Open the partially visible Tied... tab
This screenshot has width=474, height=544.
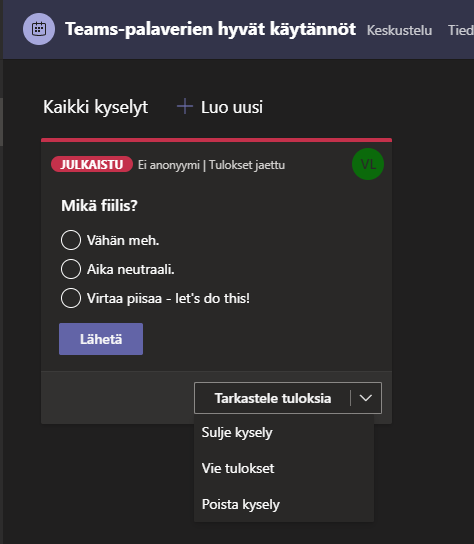(x=461, y=30)
